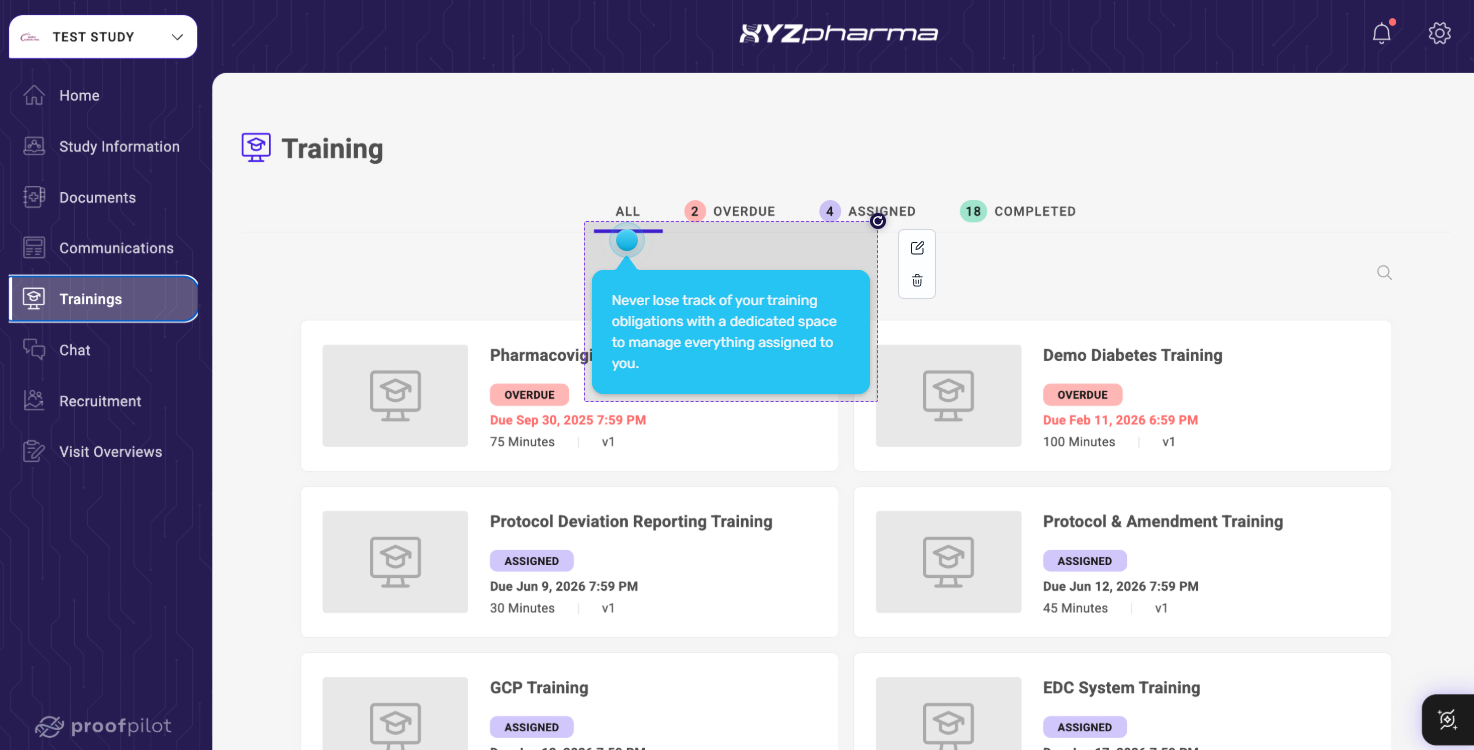The image size is (1474, 750).
Task: Open Protocol Deviation Reporting Training
Action: coord(570,562)
